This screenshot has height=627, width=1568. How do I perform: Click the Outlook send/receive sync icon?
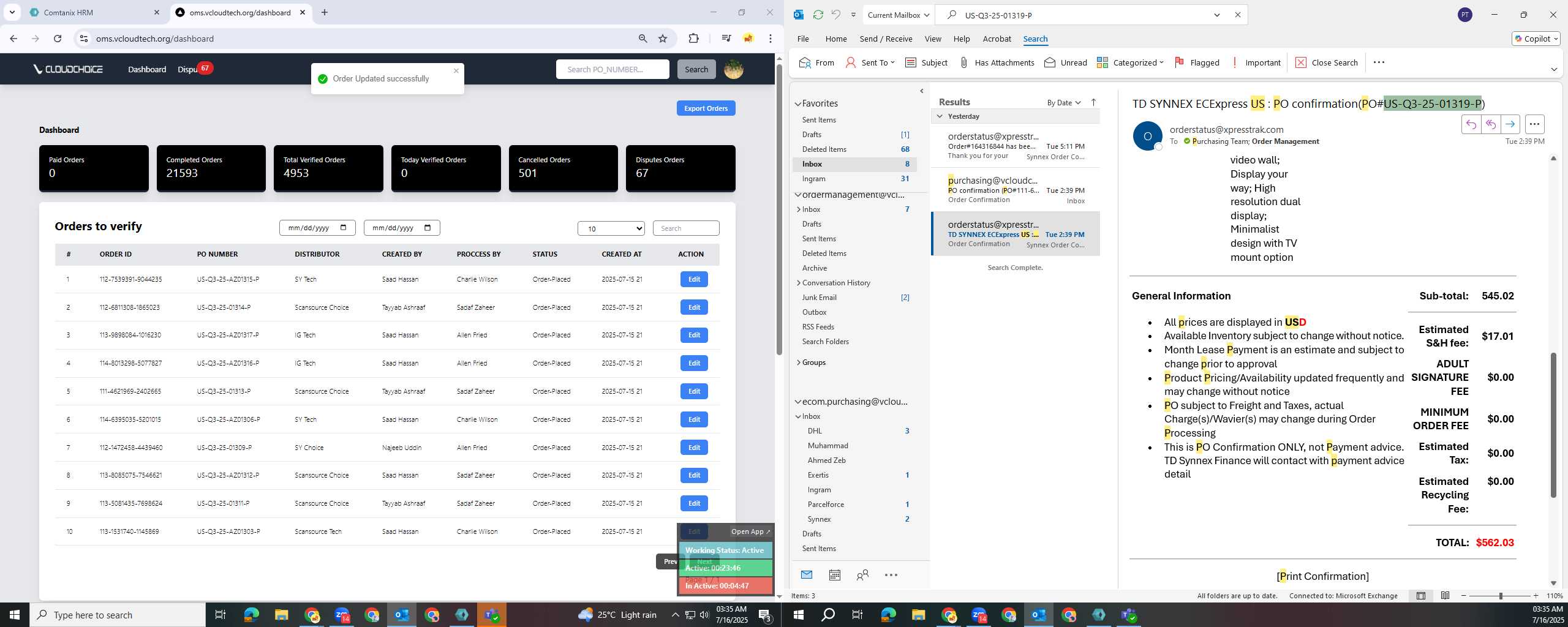tap(818, 15)
